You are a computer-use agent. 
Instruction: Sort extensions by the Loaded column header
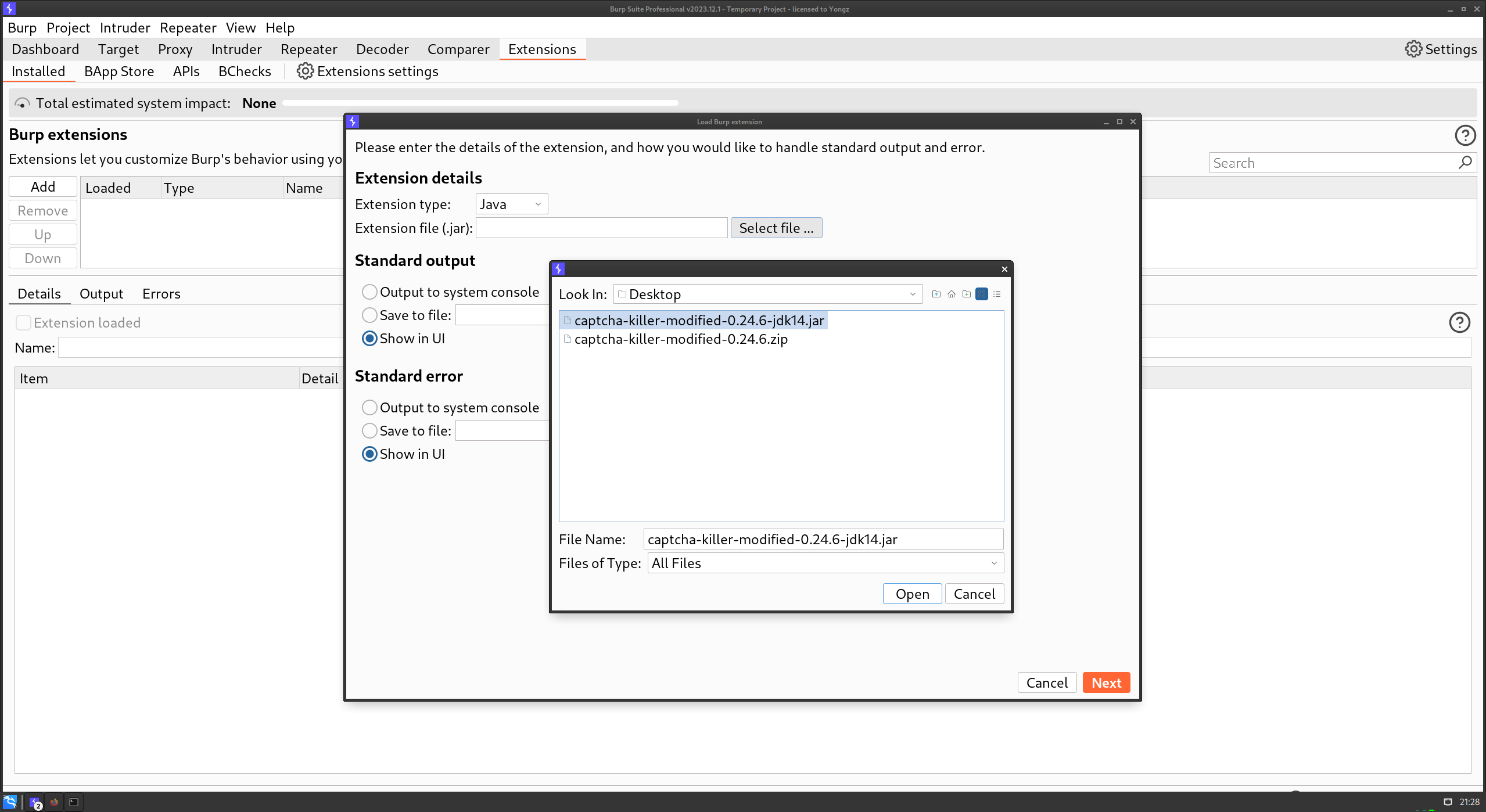(x=121, y=188)
